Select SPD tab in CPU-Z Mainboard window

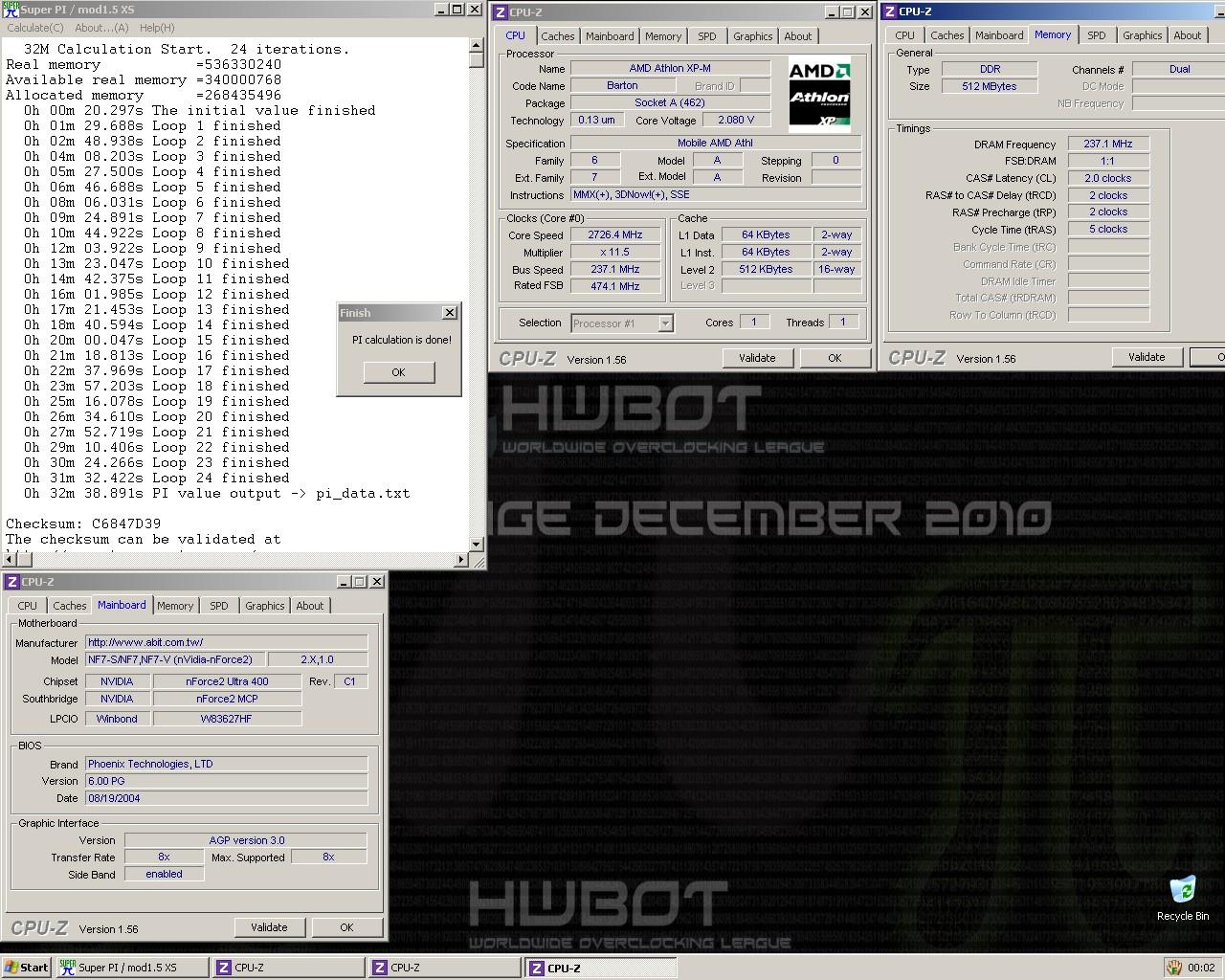tap(219, 606)
